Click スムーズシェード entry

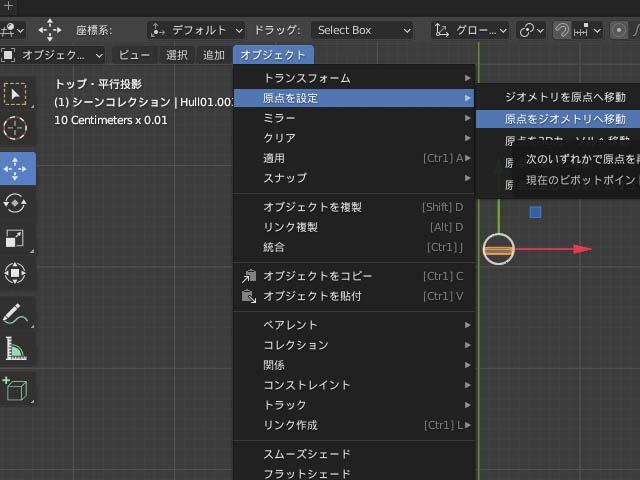(354, 454)
